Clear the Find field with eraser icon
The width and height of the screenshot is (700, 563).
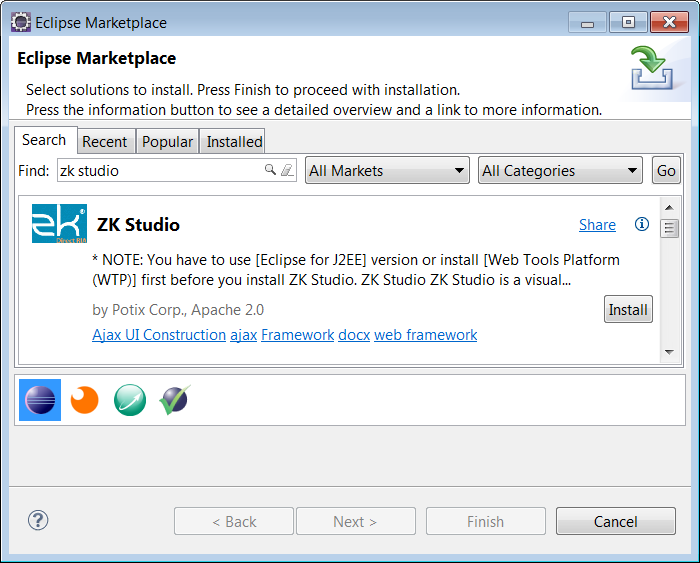point(287,170)
